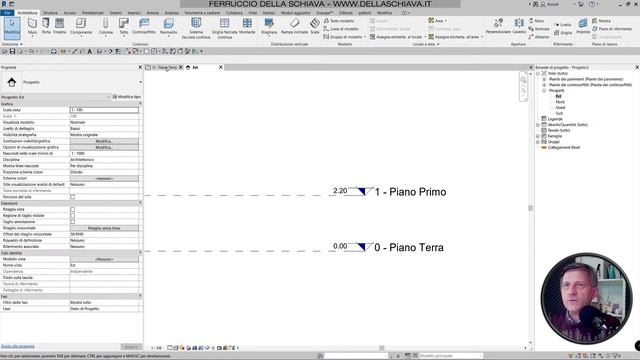Select Griglia facciata continua tool
The height and width of the screenshot is (360, 640).
pyautogui.click(x=224, y=29)
